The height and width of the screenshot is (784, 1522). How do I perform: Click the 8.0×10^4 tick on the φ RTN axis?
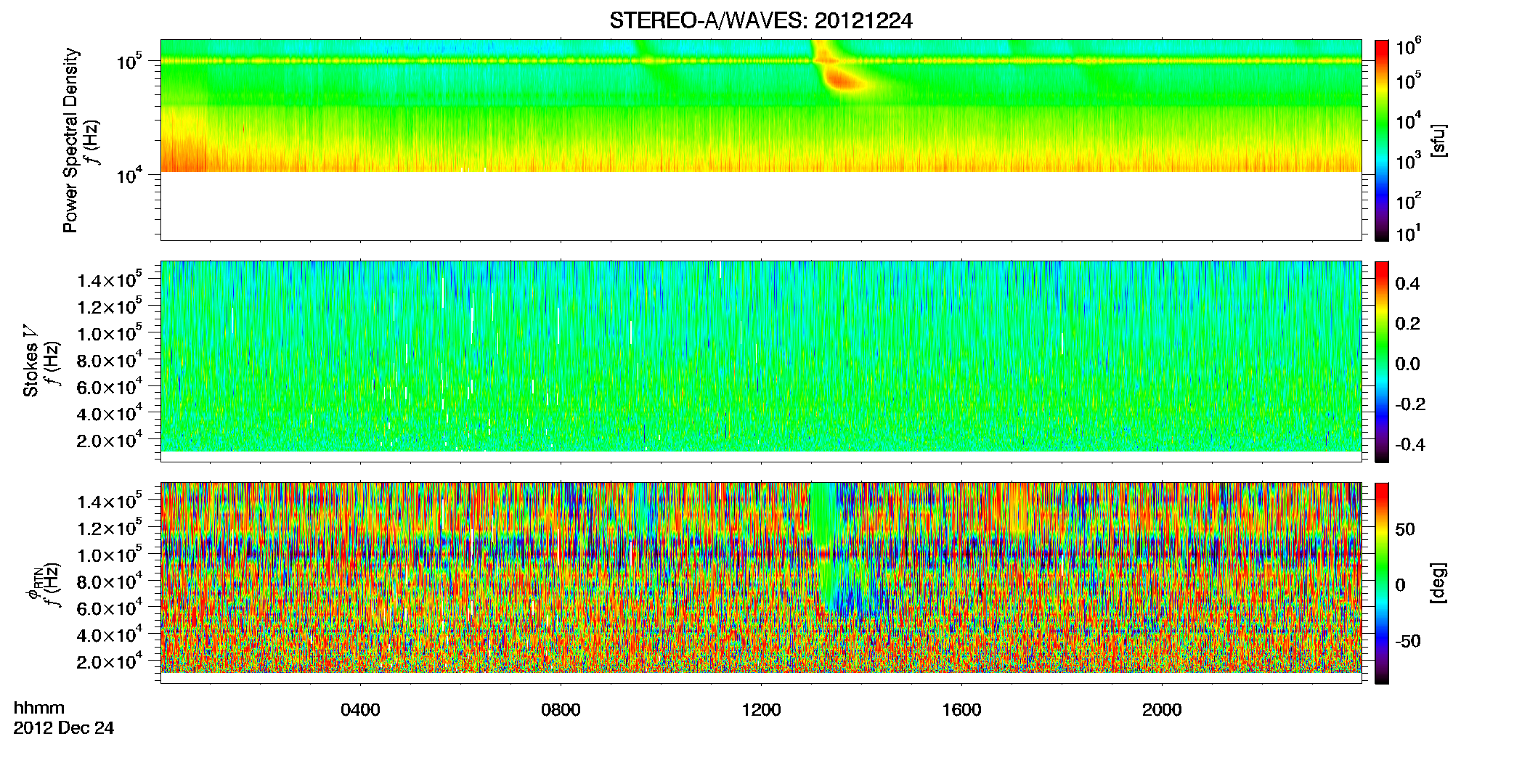coord(109,582)
